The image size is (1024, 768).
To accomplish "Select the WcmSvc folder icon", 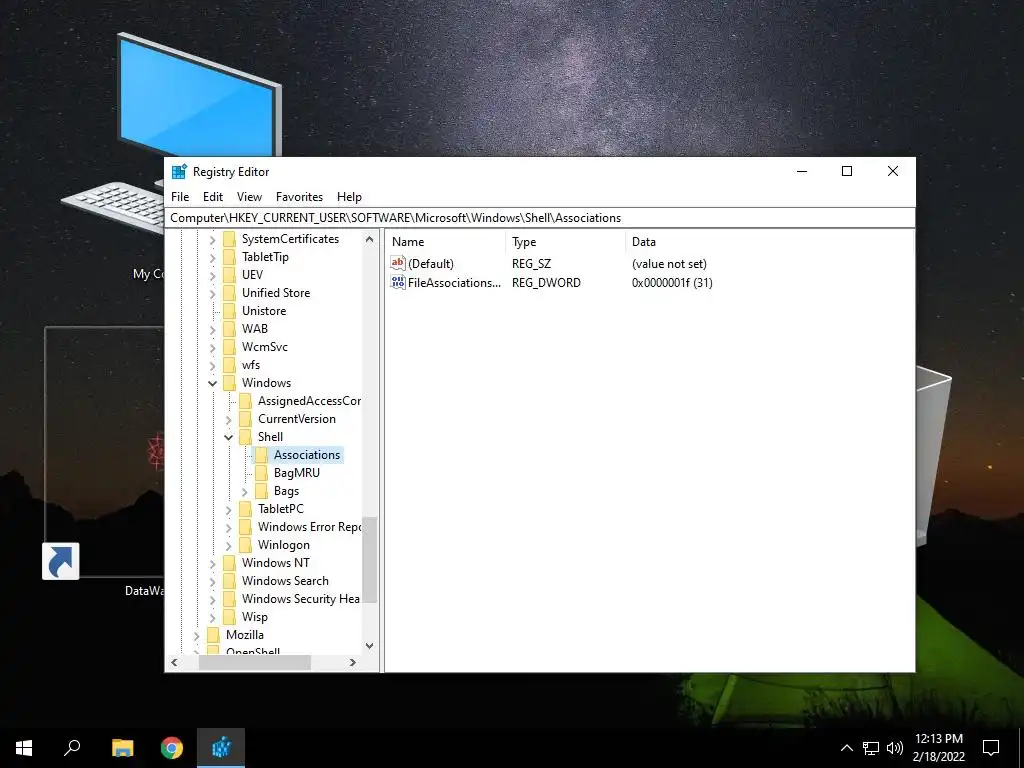I will point(229,347).
